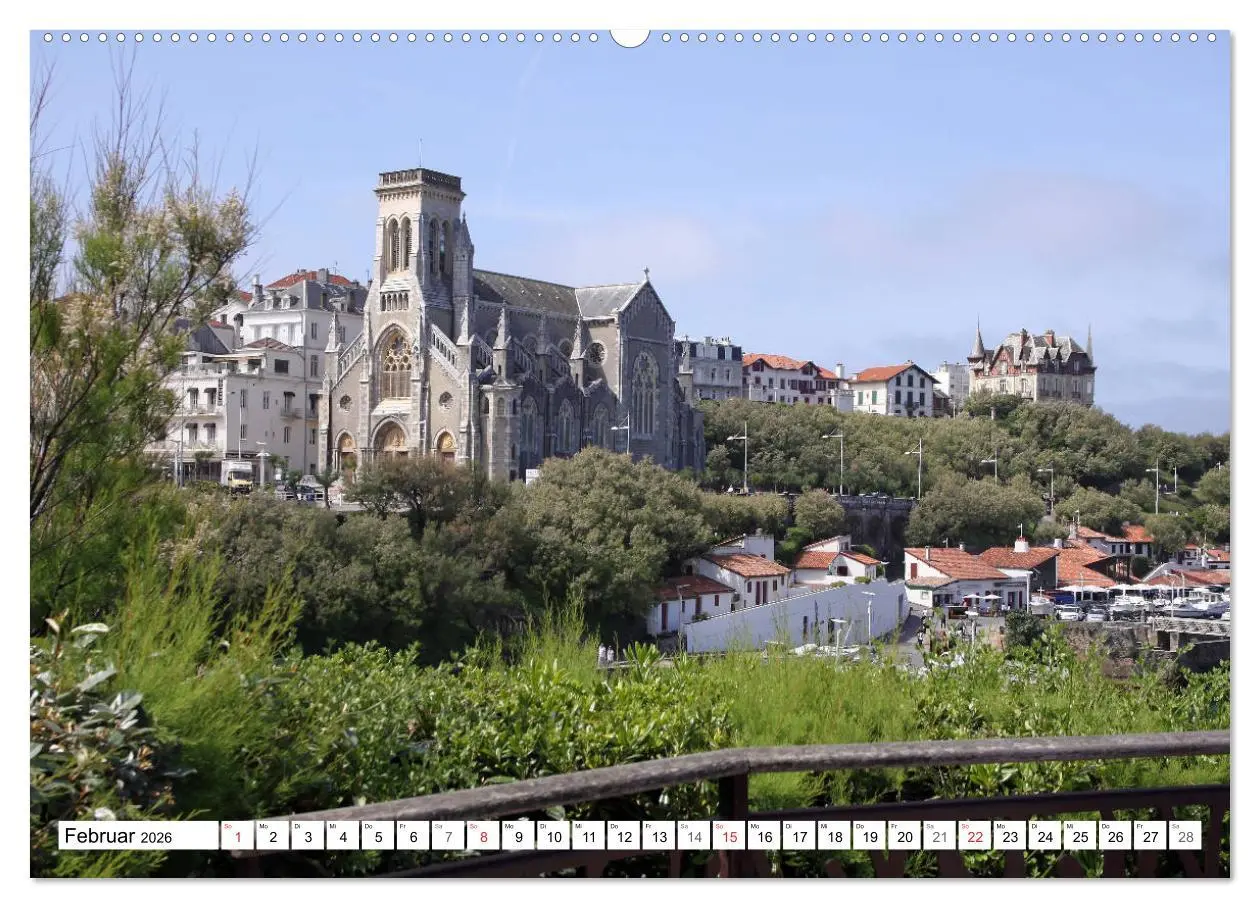This screenshot has width=1260, height=908.
Task: Select day 12 in the calendar strip
Action: [623, 836]
